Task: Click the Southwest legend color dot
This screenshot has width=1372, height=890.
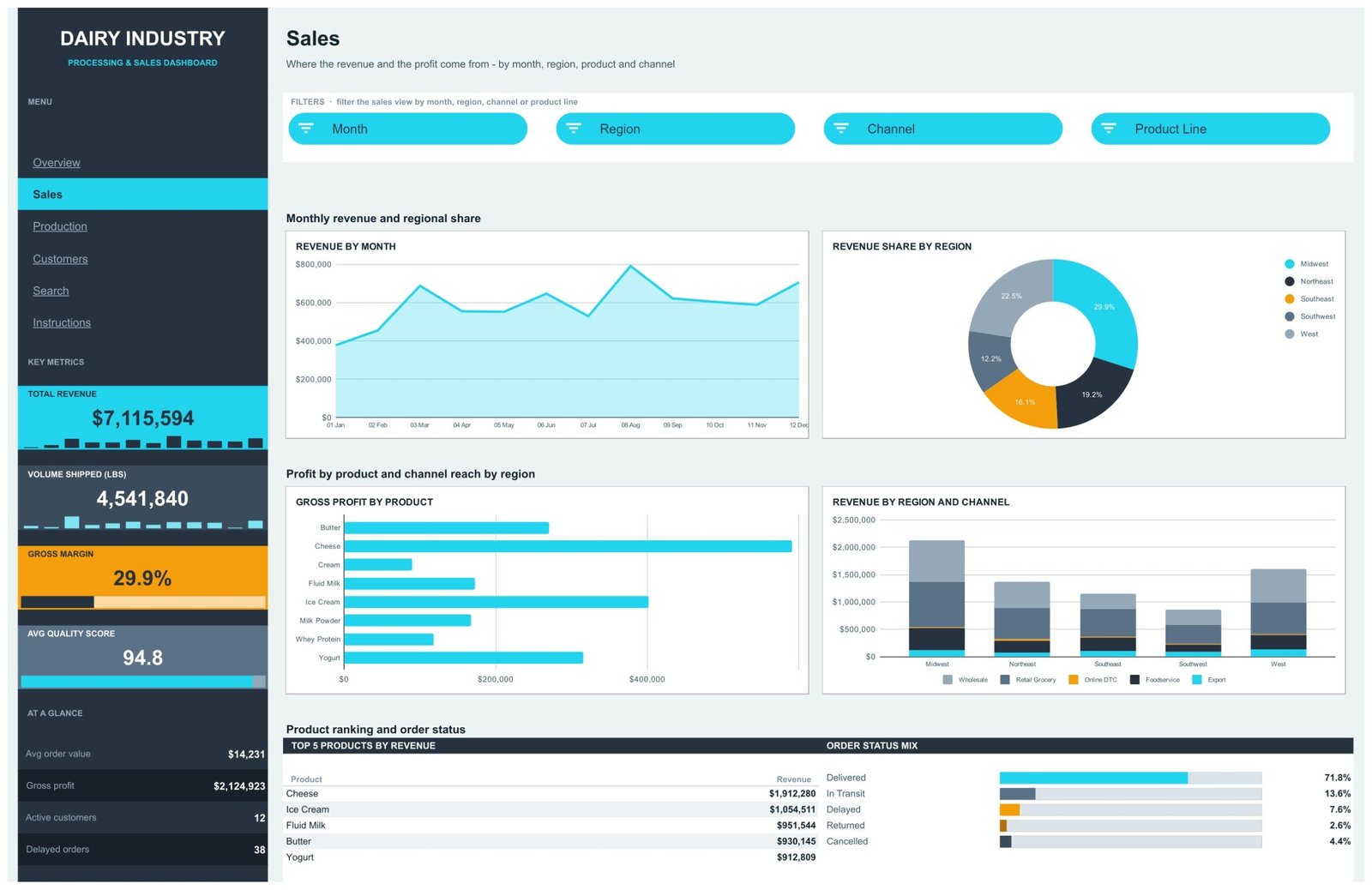Action: coord(1290,316)
